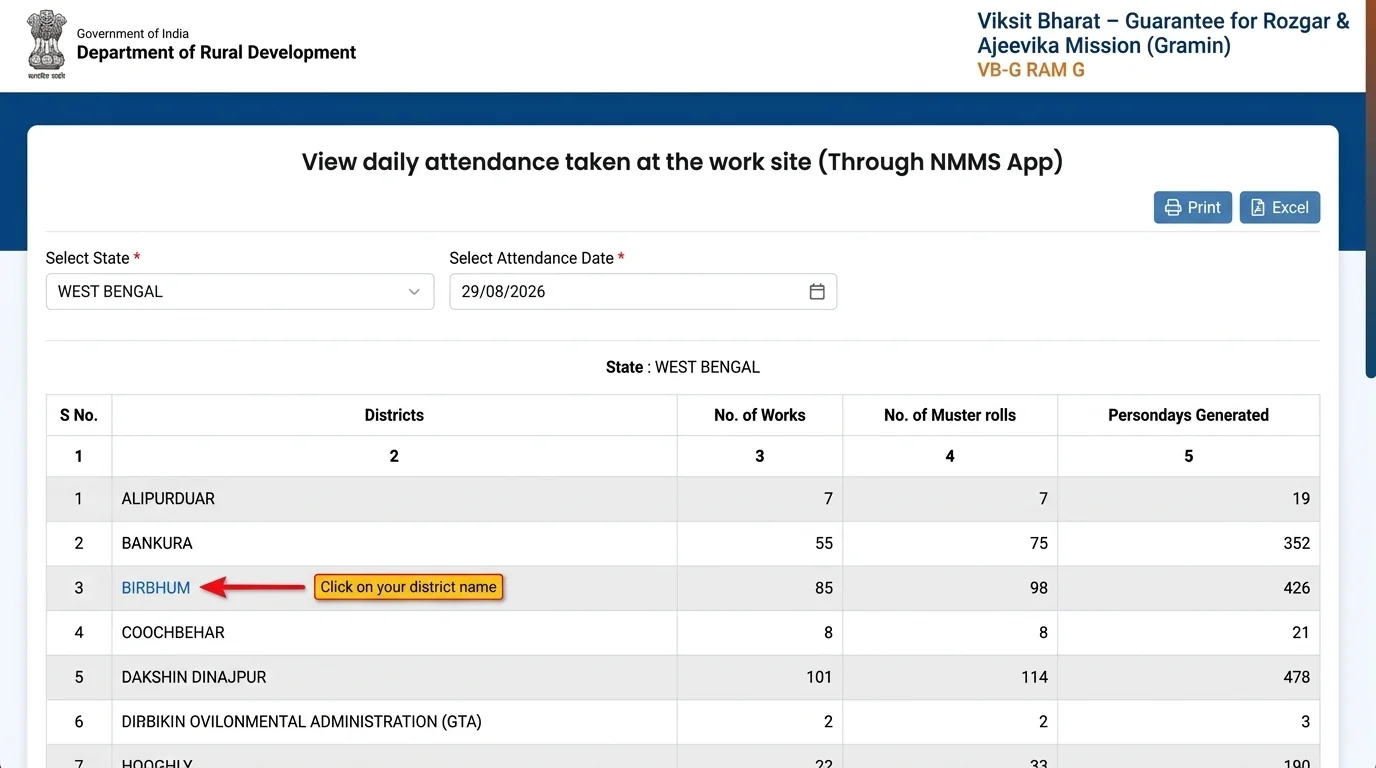
Task: Click Dakshin Dinajpur's works count 101
Action: [x=819, y=677]
